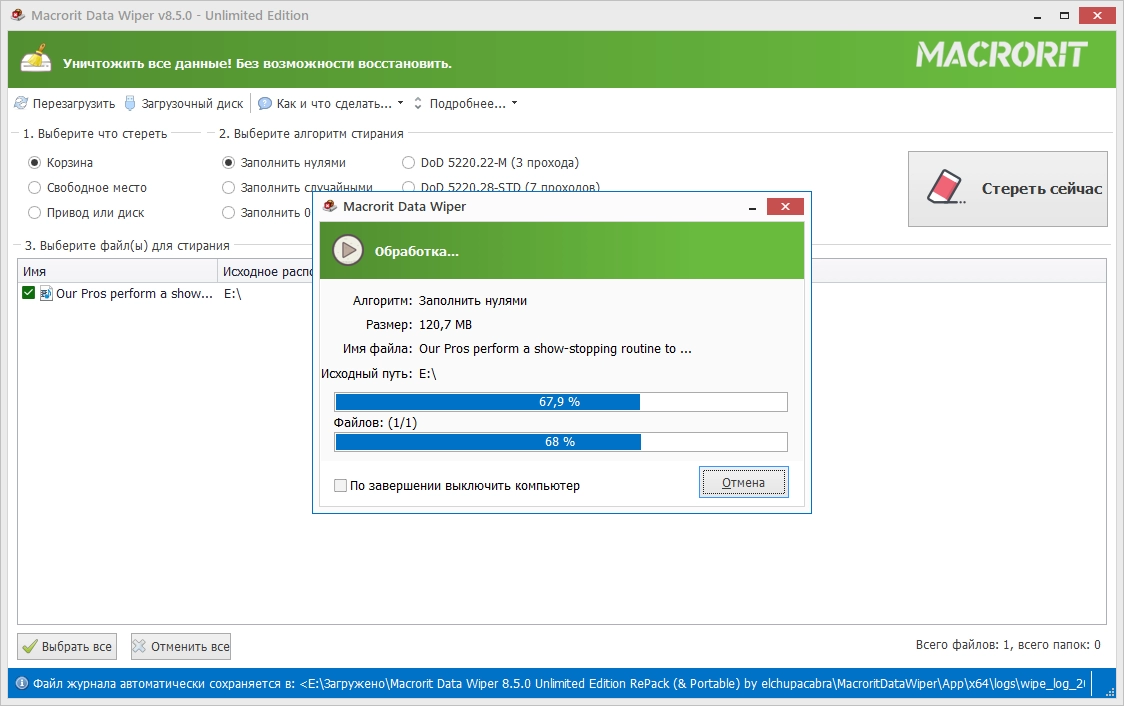
Task: Click the broom logo icon in banner
Action: pos(36,59)
